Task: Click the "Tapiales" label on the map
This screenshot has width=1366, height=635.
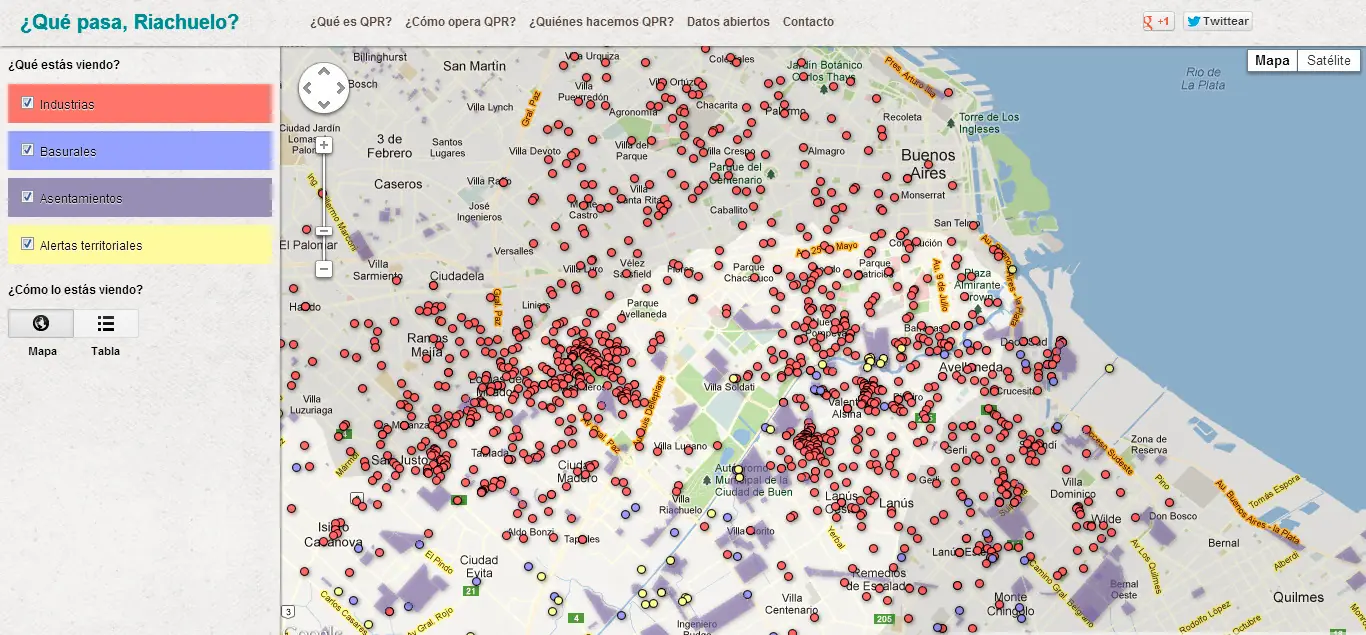Action: (x=582, y=539)
